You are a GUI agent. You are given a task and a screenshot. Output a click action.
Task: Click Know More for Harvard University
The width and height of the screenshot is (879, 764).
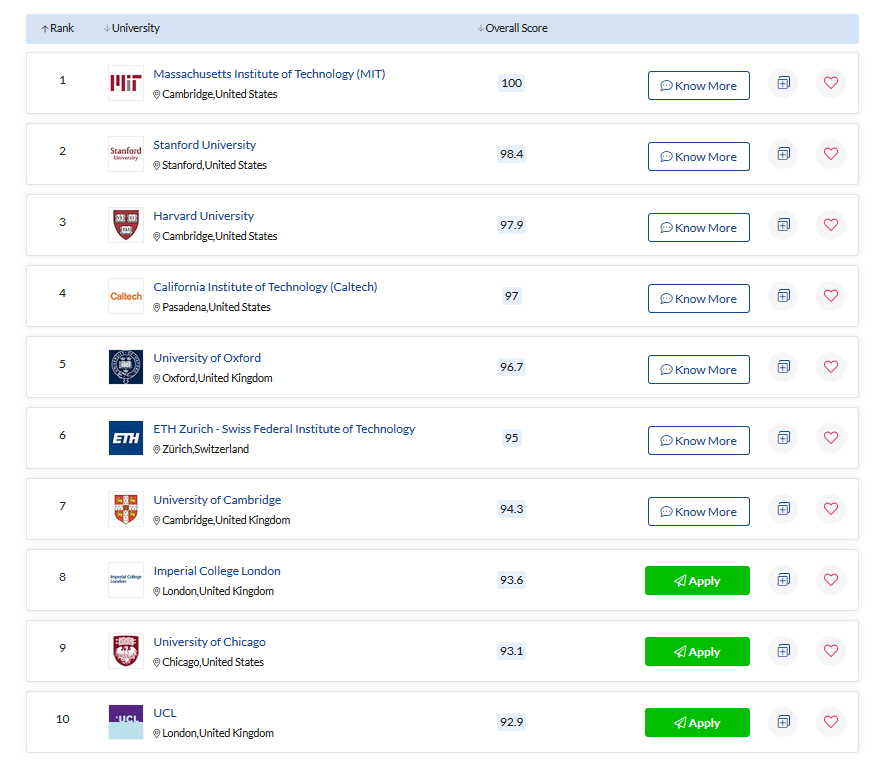(x=698, y=228)
